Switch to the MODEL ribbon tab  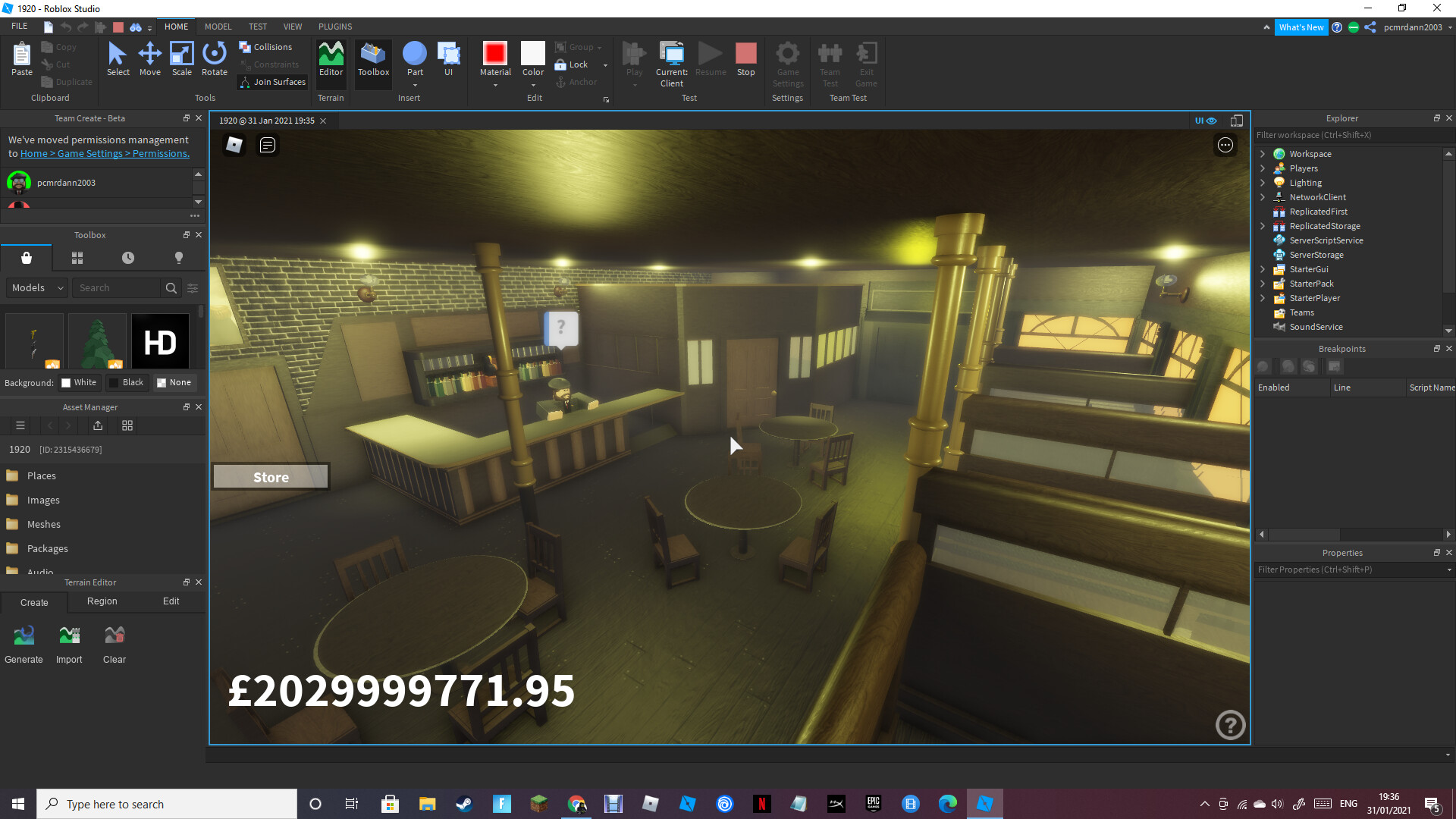218,27
